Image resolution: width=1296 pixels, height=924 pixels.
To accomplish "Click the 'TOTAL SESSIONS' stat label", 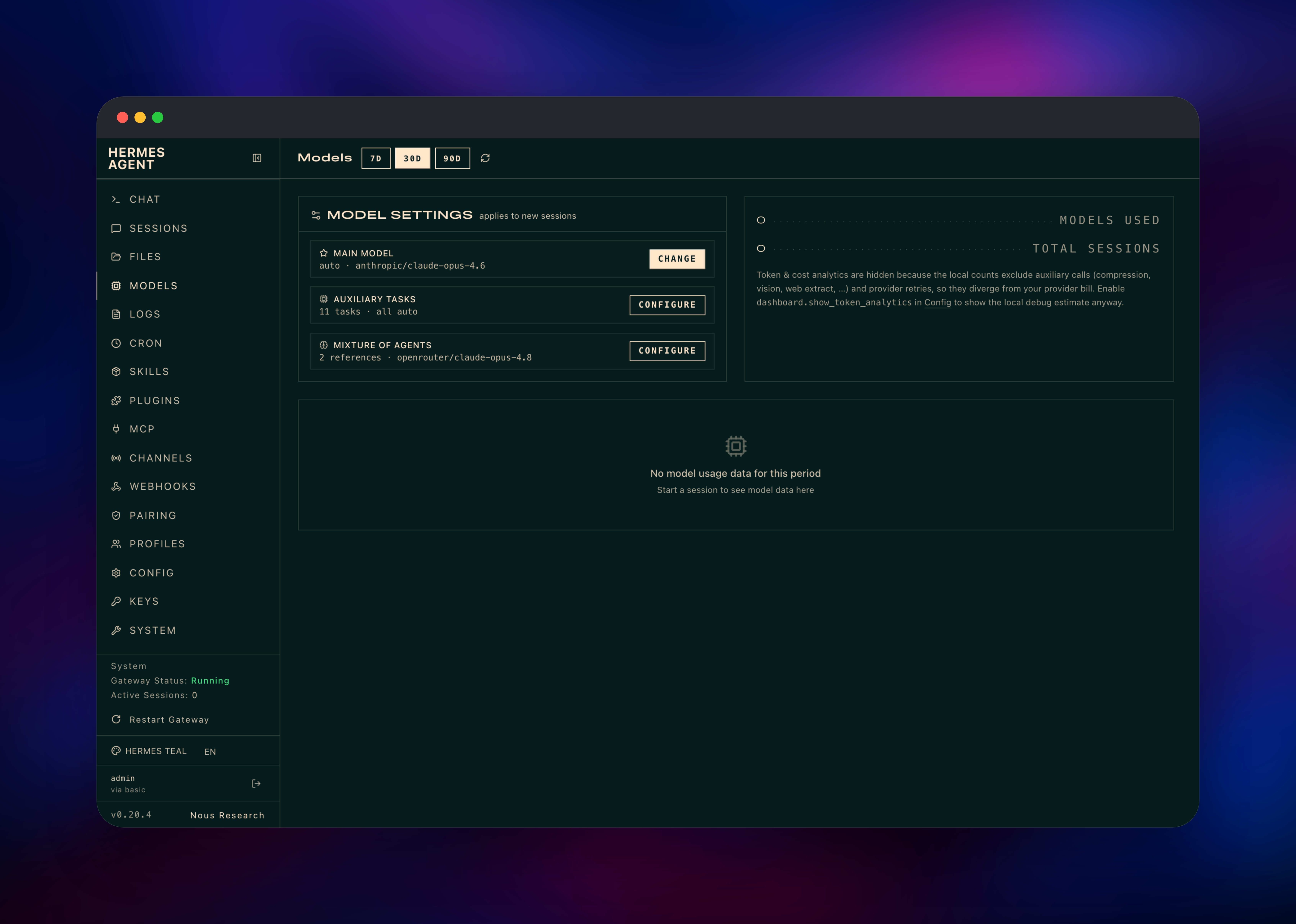I will tap(1096, 249).
